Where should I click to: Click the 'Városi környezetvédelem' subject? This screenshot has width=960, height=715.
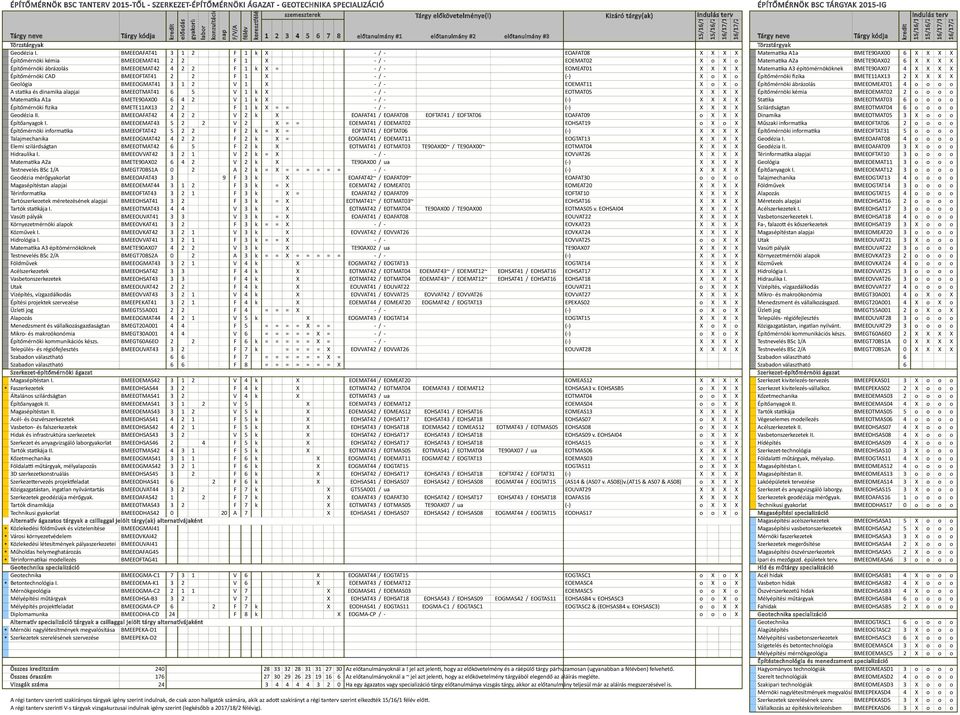point(40,536)
